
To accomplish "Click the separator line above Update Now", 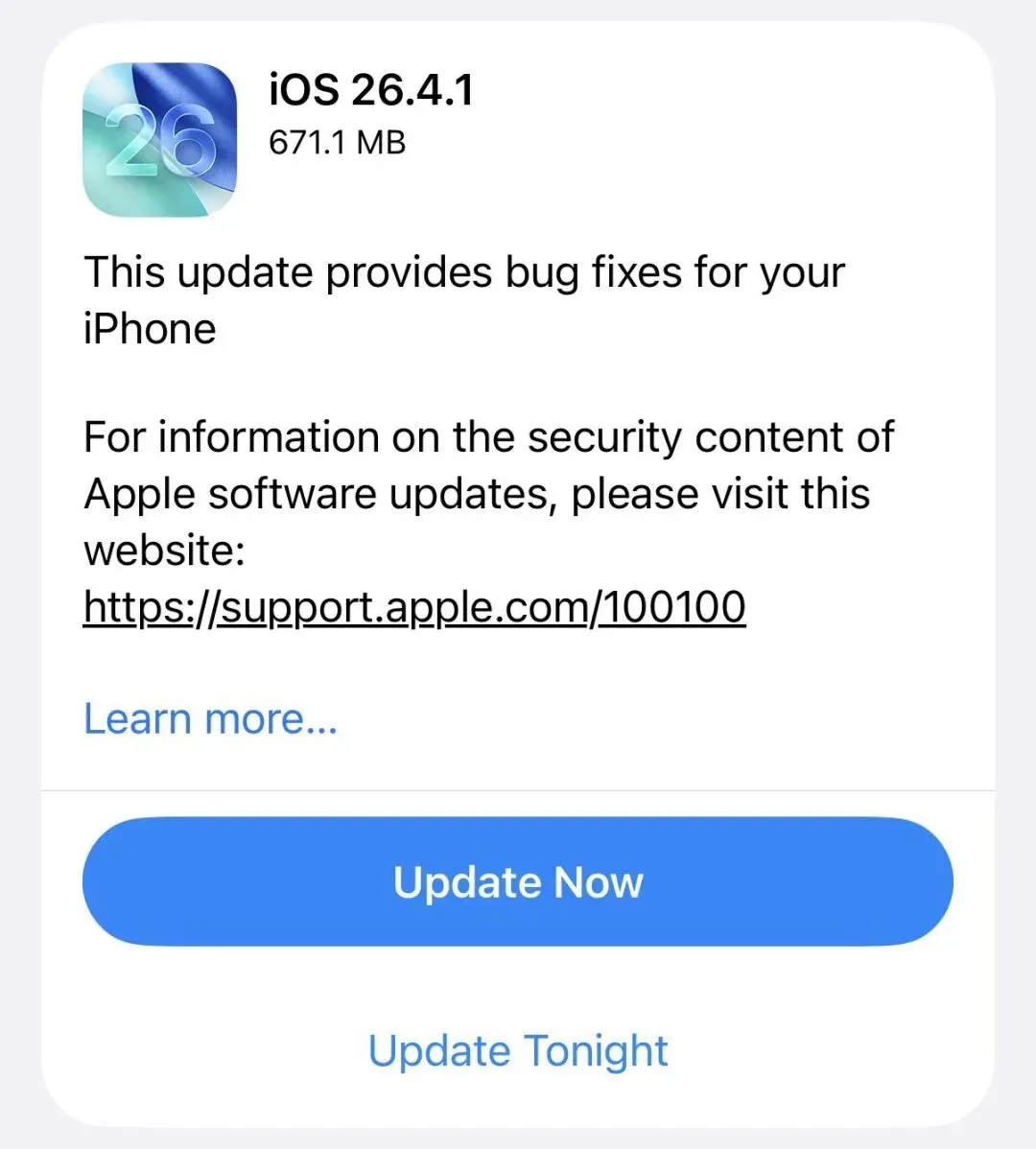I will (518, 790).
